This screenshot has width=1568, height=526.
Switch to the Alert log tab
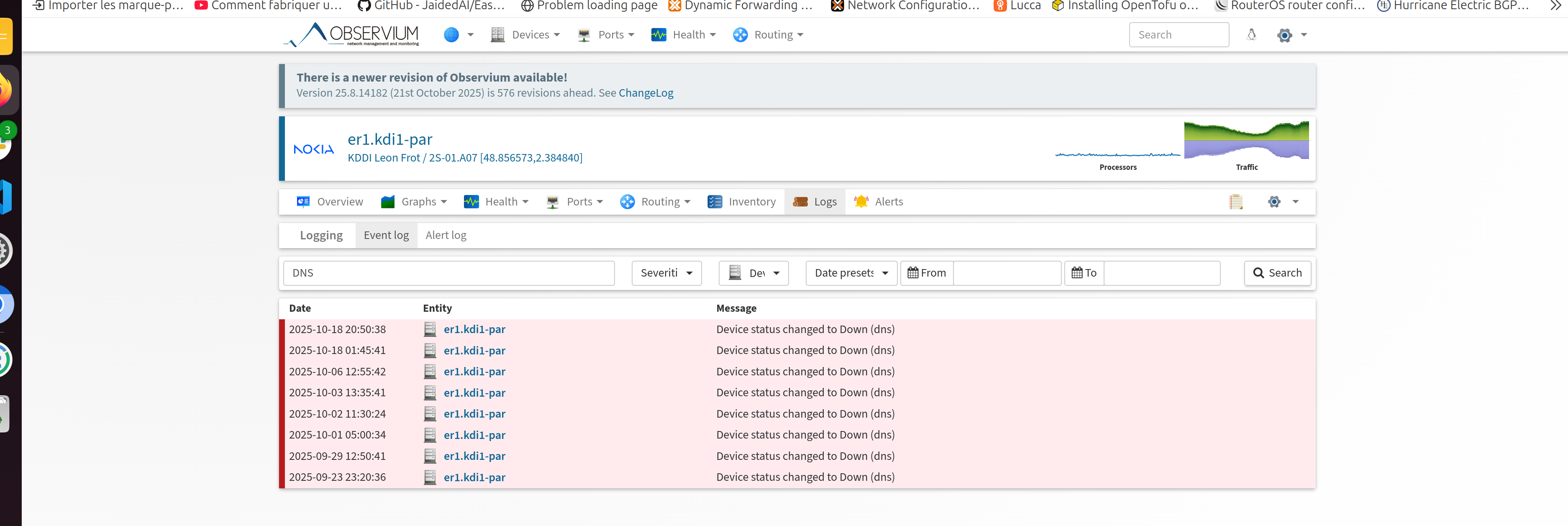click(x=446, y=235)
